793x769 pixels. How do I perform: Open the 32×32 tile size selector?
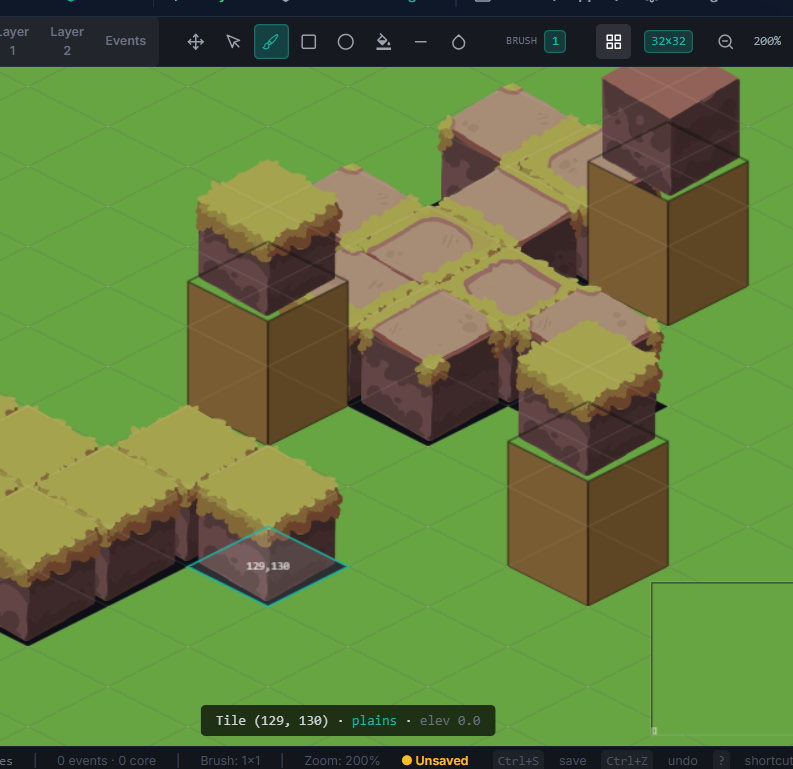tap(668, 41)
